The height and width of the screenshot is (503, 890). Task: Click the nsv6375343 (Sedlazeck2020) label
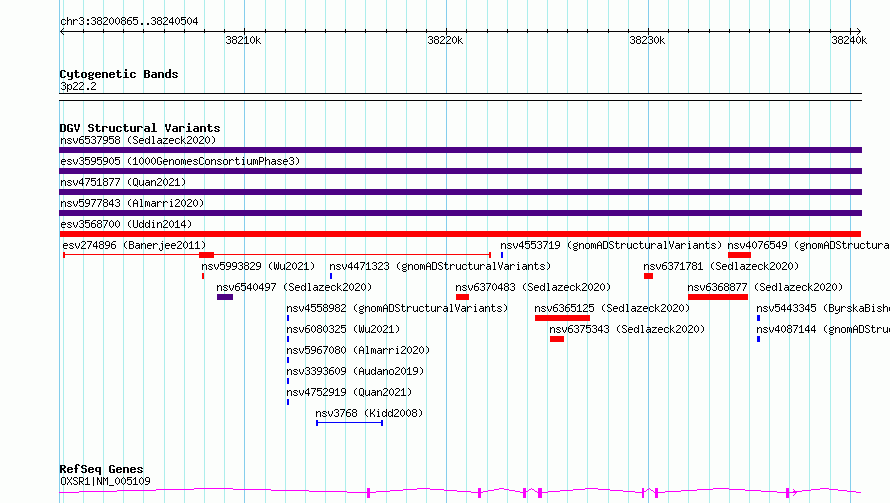click(x=627, y=329)
